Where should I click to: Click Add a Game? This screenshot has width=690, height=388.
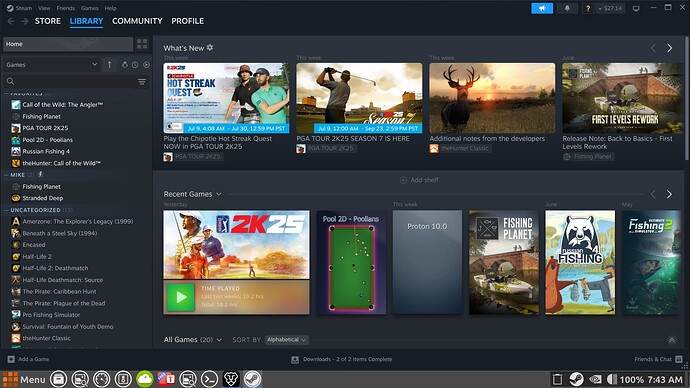point(28,359)
